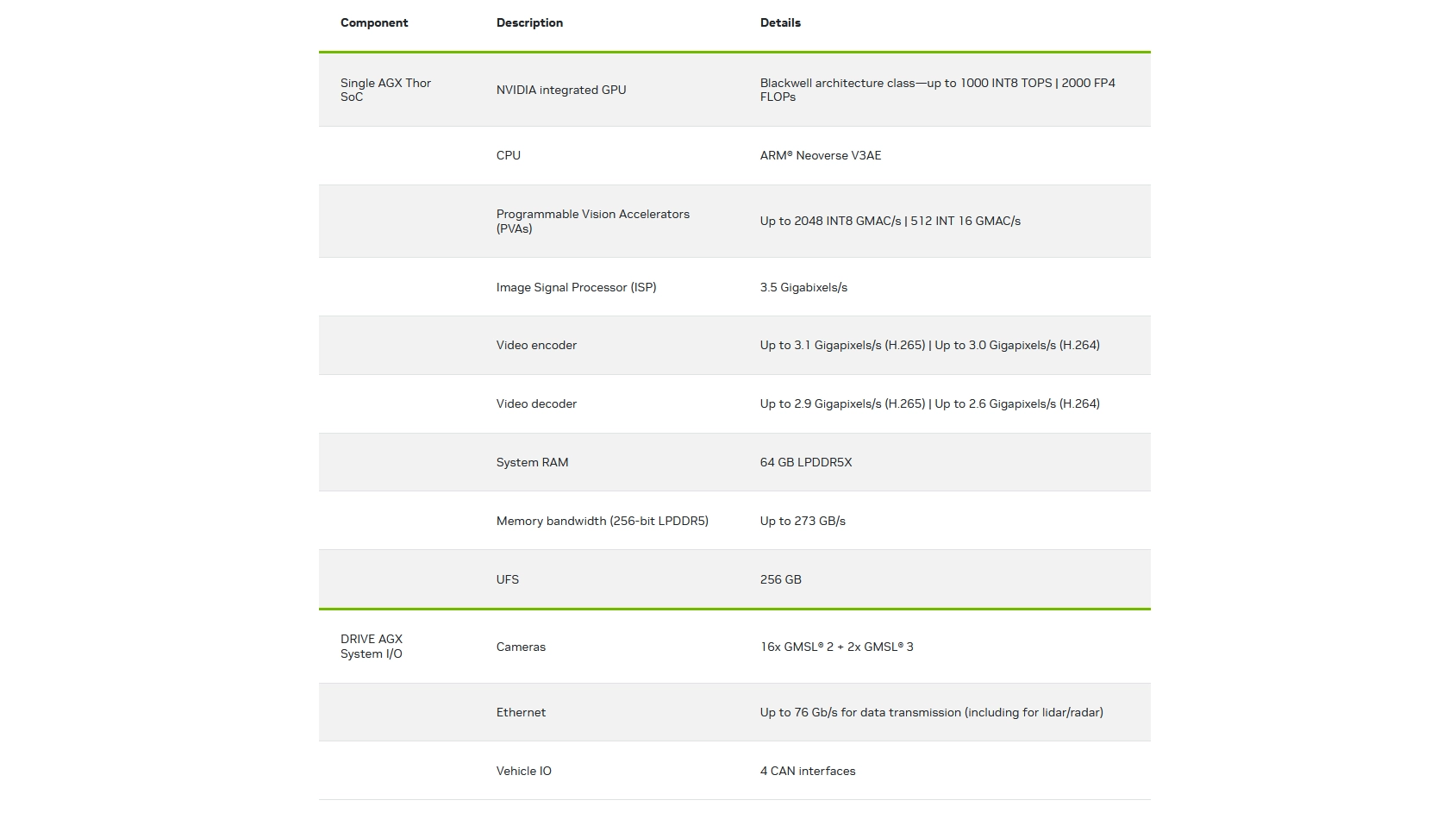Click the Details column header
Image resolution: width=1456 pixels, height=819 pixels.
[780, 23]
